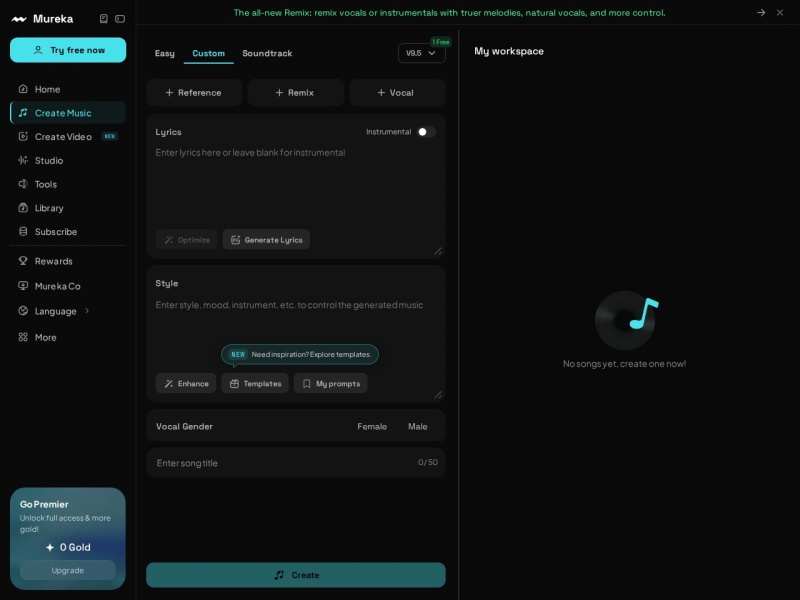Click the Templates button under Style
The height and width of the screenshot is (600, 800).
click(255, 383)
